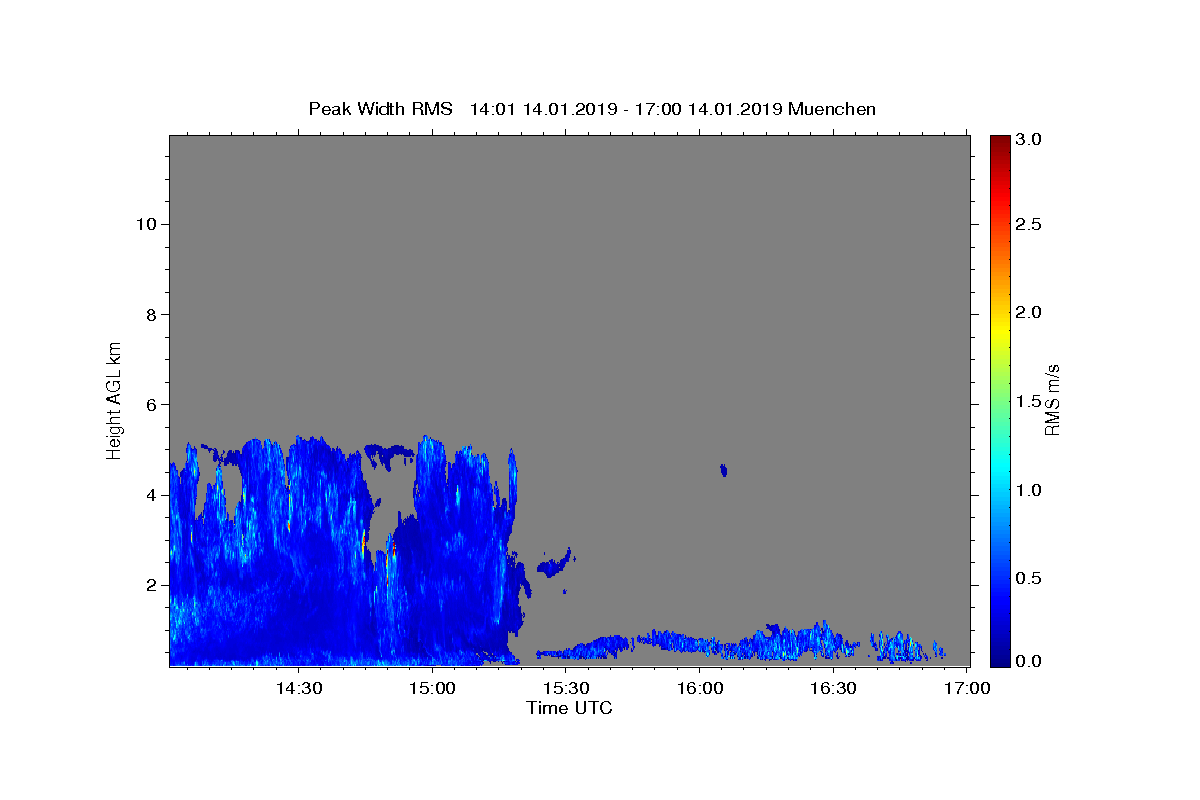Click the colorbar label '2.0'

(x=1029, y=312)
